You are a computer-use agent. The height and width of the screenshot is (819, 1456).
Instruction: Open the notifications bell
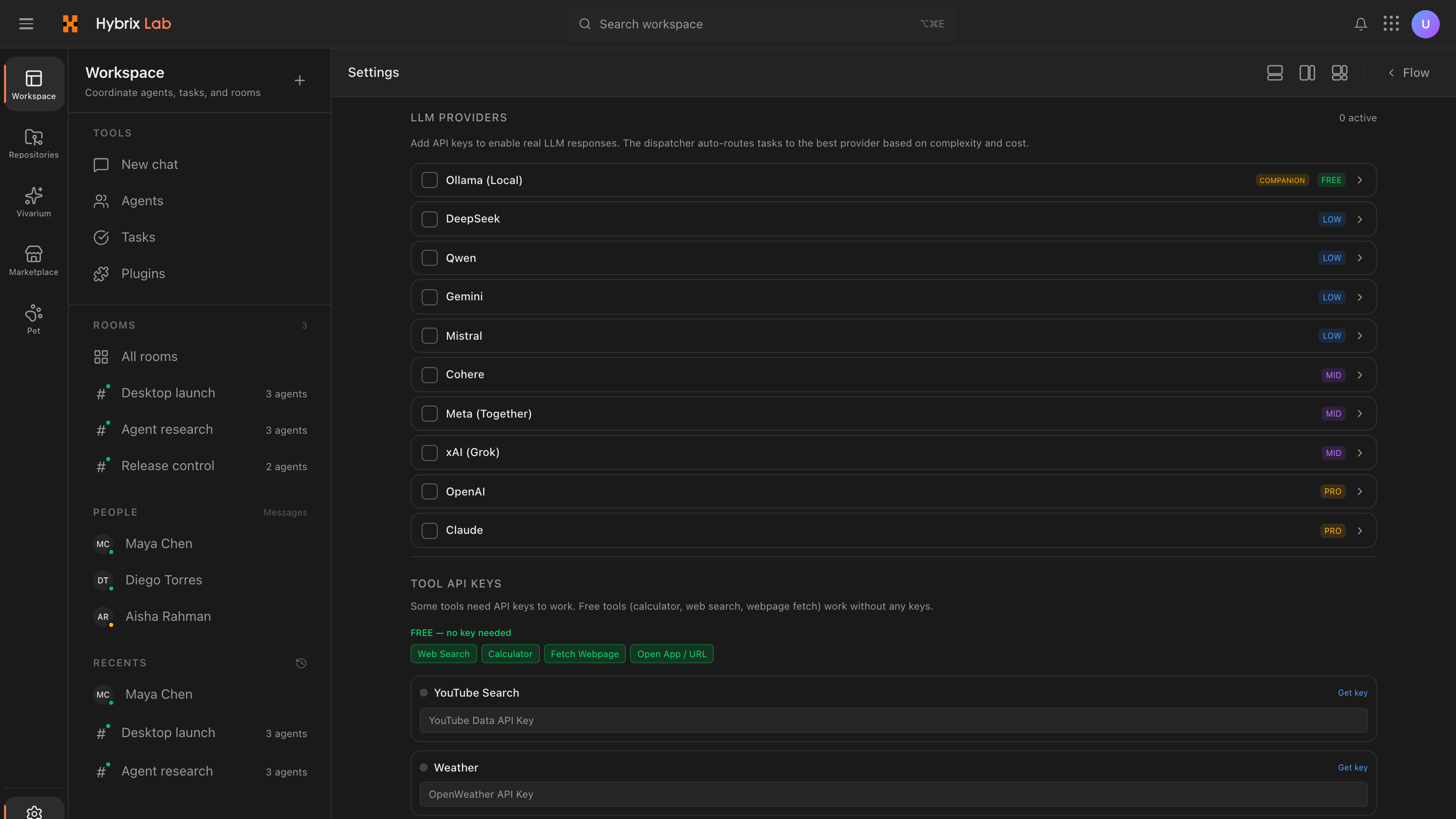pos(1360,24)
